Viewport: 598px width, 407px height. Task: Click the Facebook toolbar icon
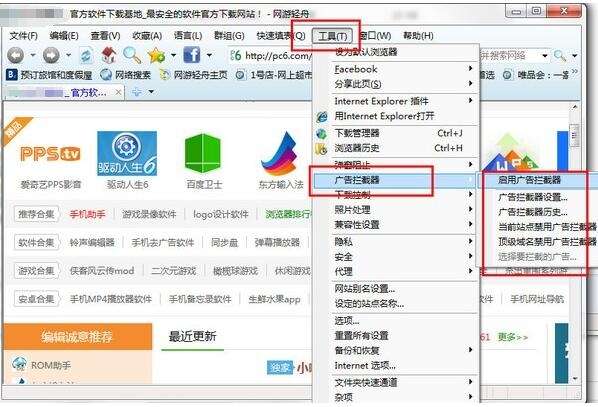pyautogui.click(x=191, y=55)
